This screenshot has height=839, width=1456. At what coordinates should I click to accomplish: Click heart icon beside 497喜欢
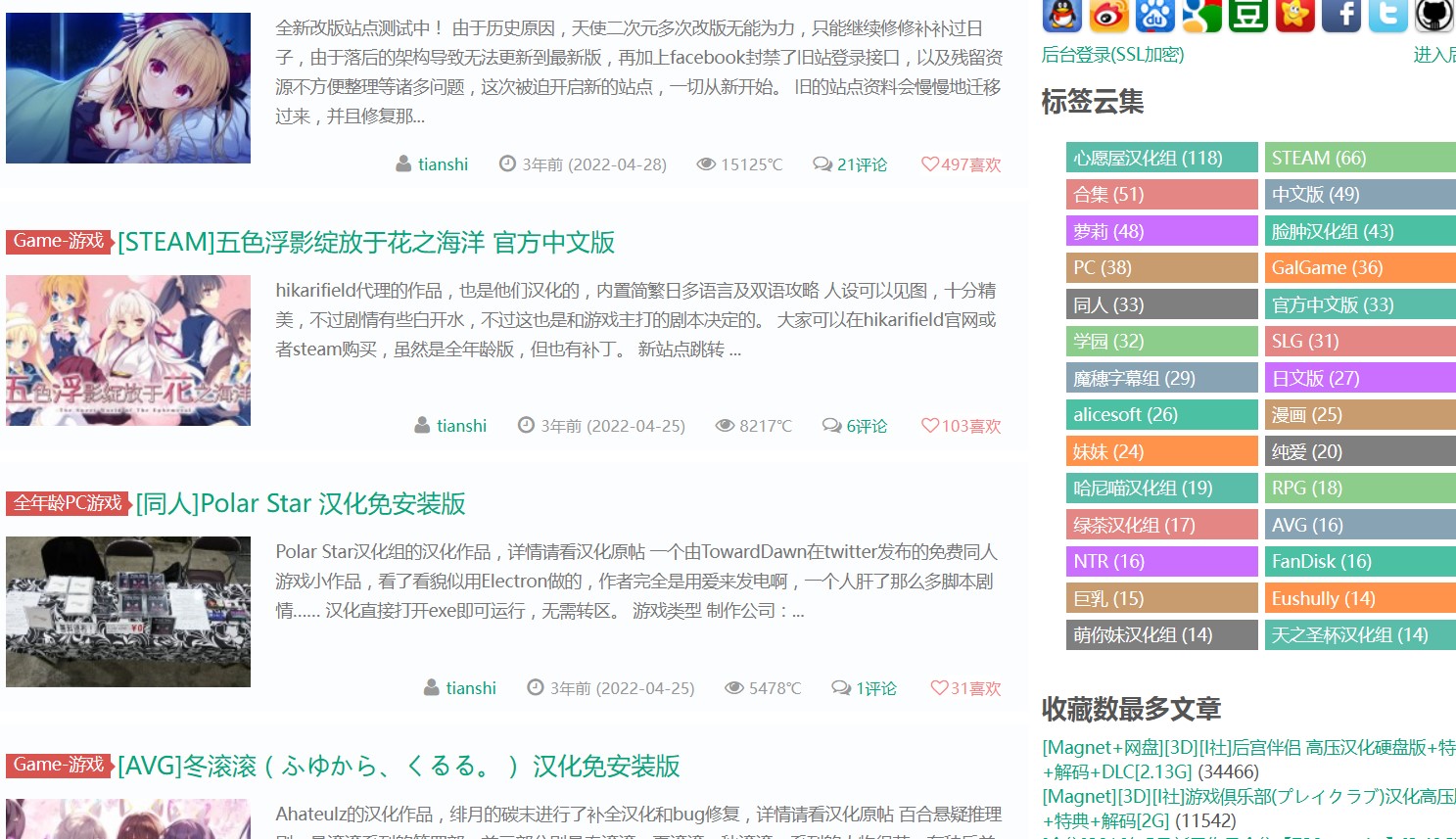click(x=929, y=164)
